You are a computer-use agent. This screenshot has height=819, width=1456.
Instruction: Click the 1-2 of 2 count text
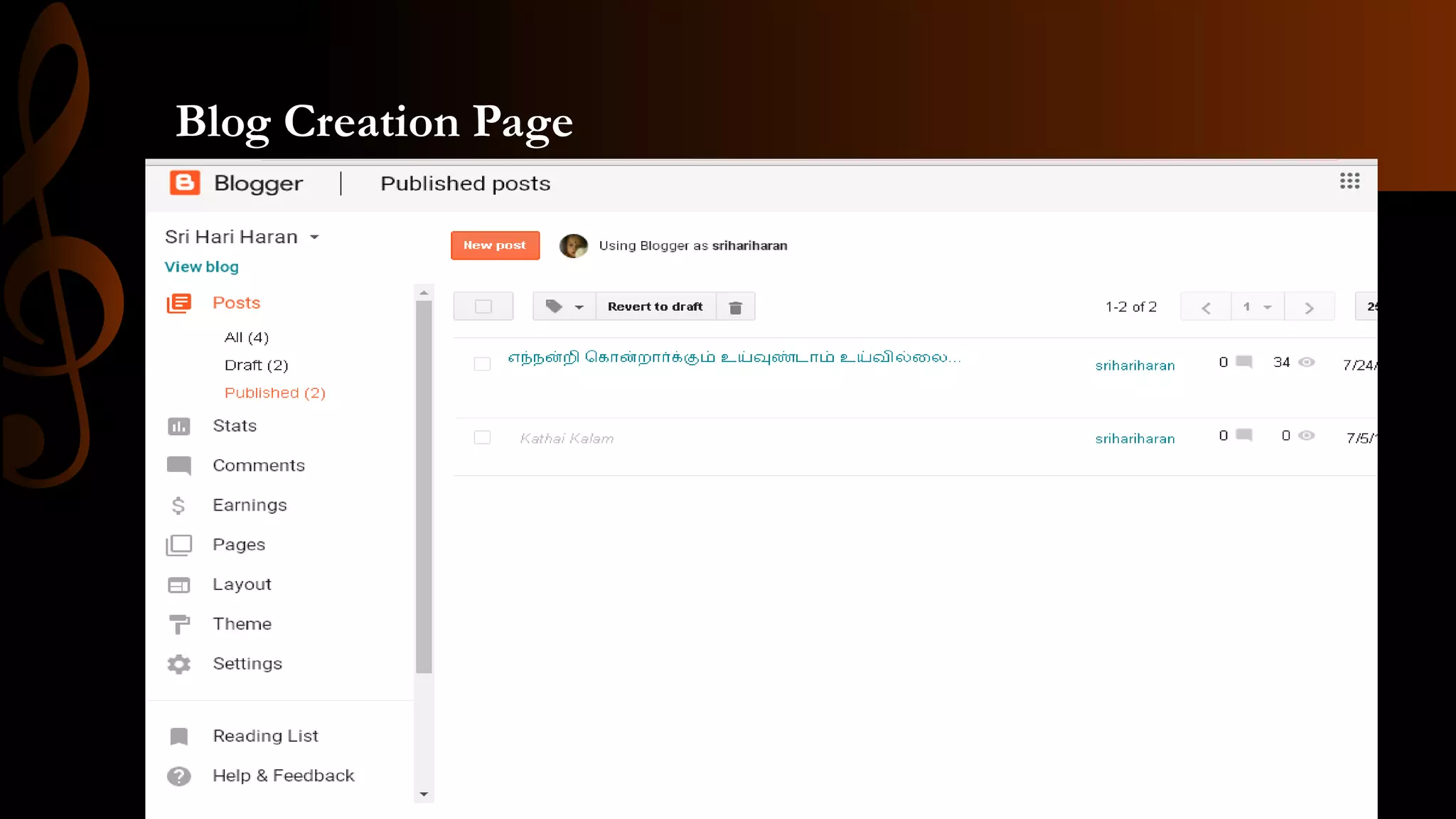(1131, 307)
